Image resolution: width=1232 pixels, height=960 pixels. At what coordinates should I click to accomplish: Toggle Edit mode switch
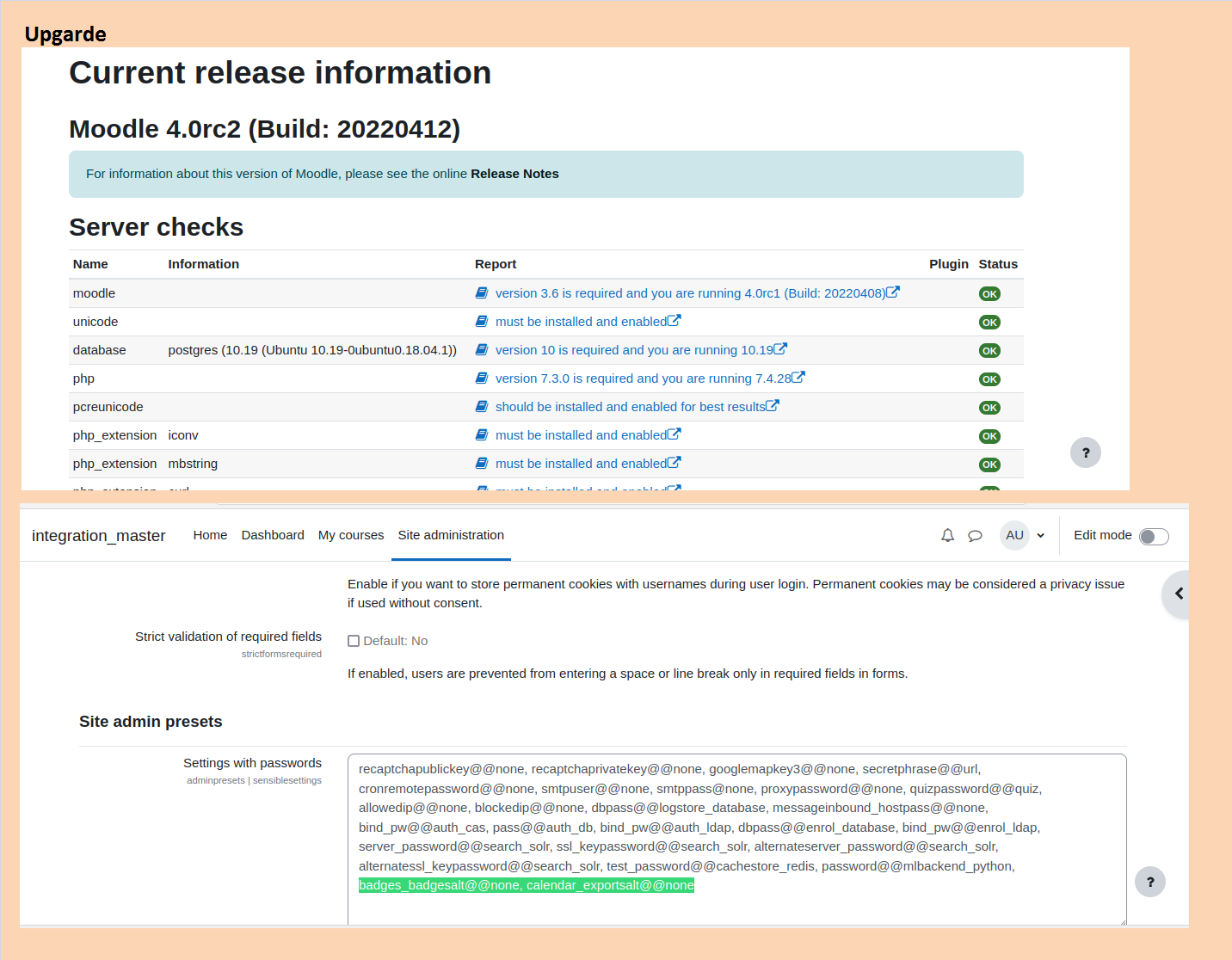[x=1154, y=537]
